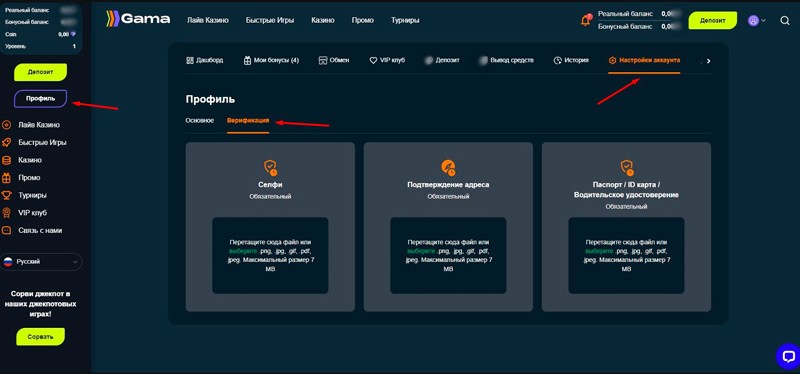Viewport: 800px width, 374px height.
Task: Click the Паспорт / ID карта drop zone
Action: point(627,255)
